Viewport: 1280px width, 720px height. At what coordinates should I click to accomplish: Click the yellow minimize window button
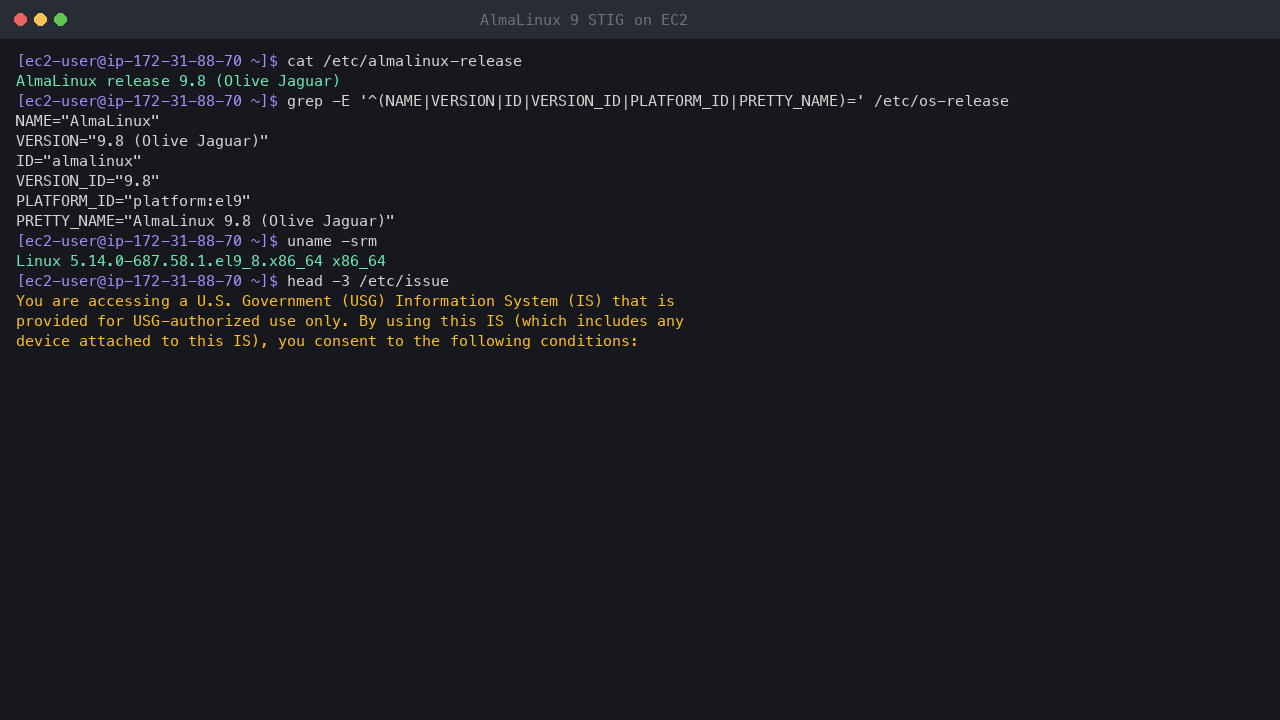coord(40,20)
